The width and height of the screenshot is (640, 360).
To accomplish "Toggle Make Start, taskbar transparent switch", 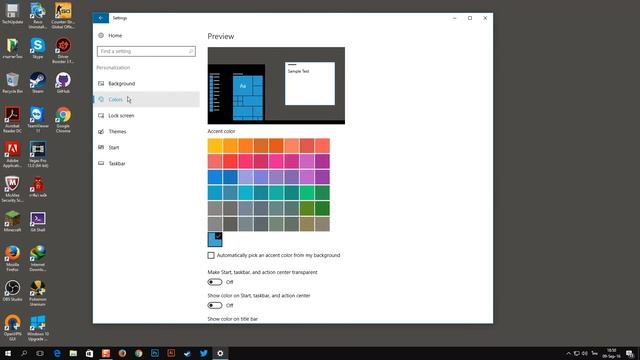I will tap(215, 282).
